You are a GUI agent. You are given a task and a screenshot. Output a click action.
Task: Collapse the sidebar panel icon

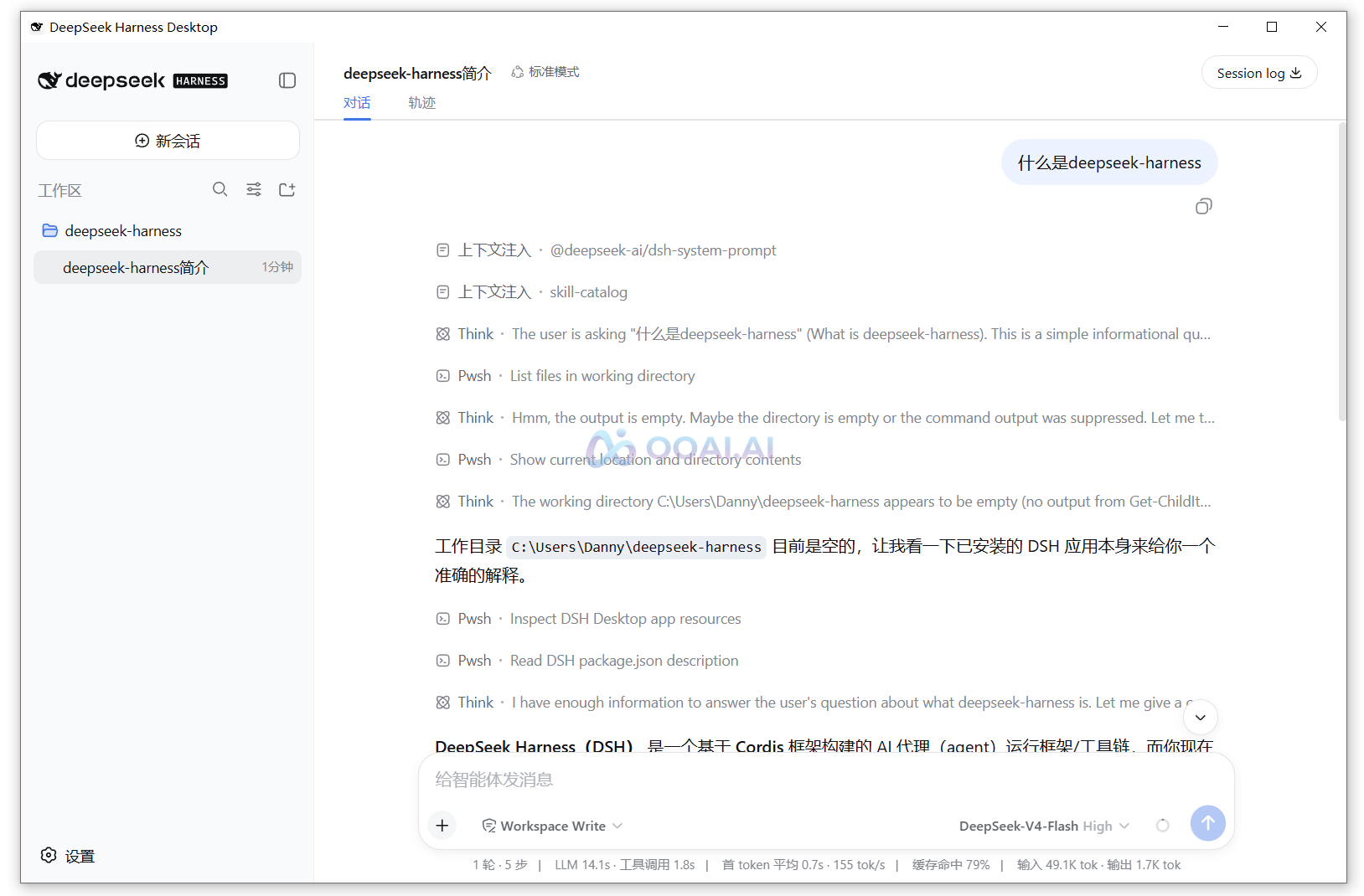[x=287, y=80]
